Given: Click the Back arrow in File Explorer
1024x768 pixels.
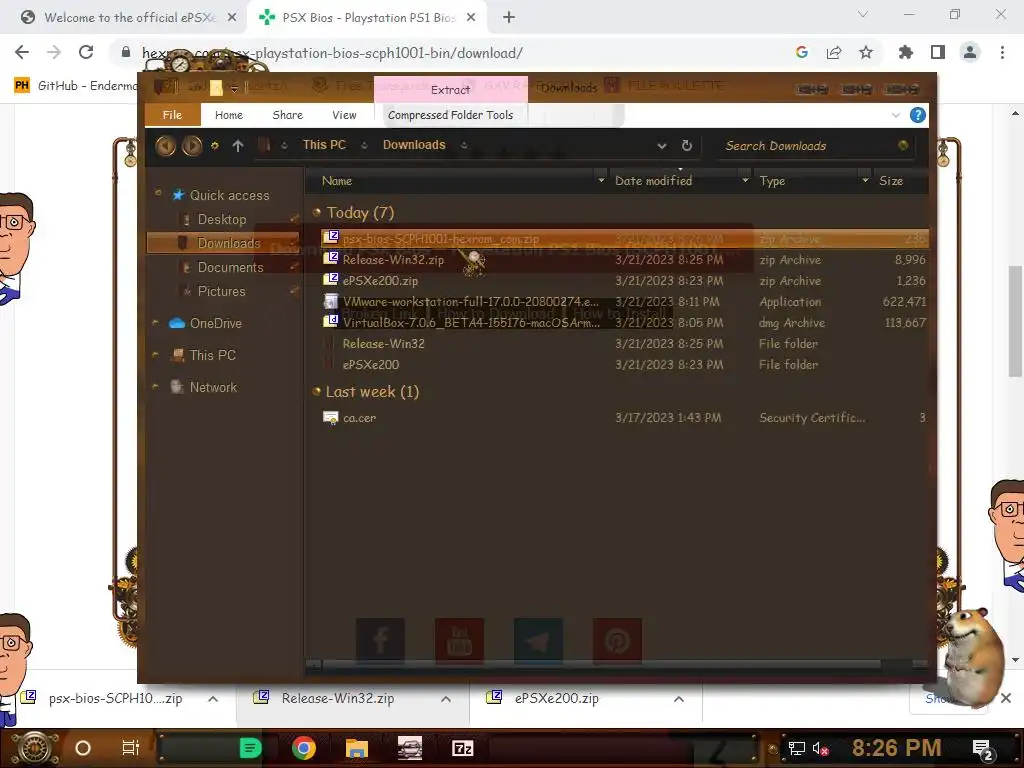Looking at the screenshot, I should (x=165, y=146).
